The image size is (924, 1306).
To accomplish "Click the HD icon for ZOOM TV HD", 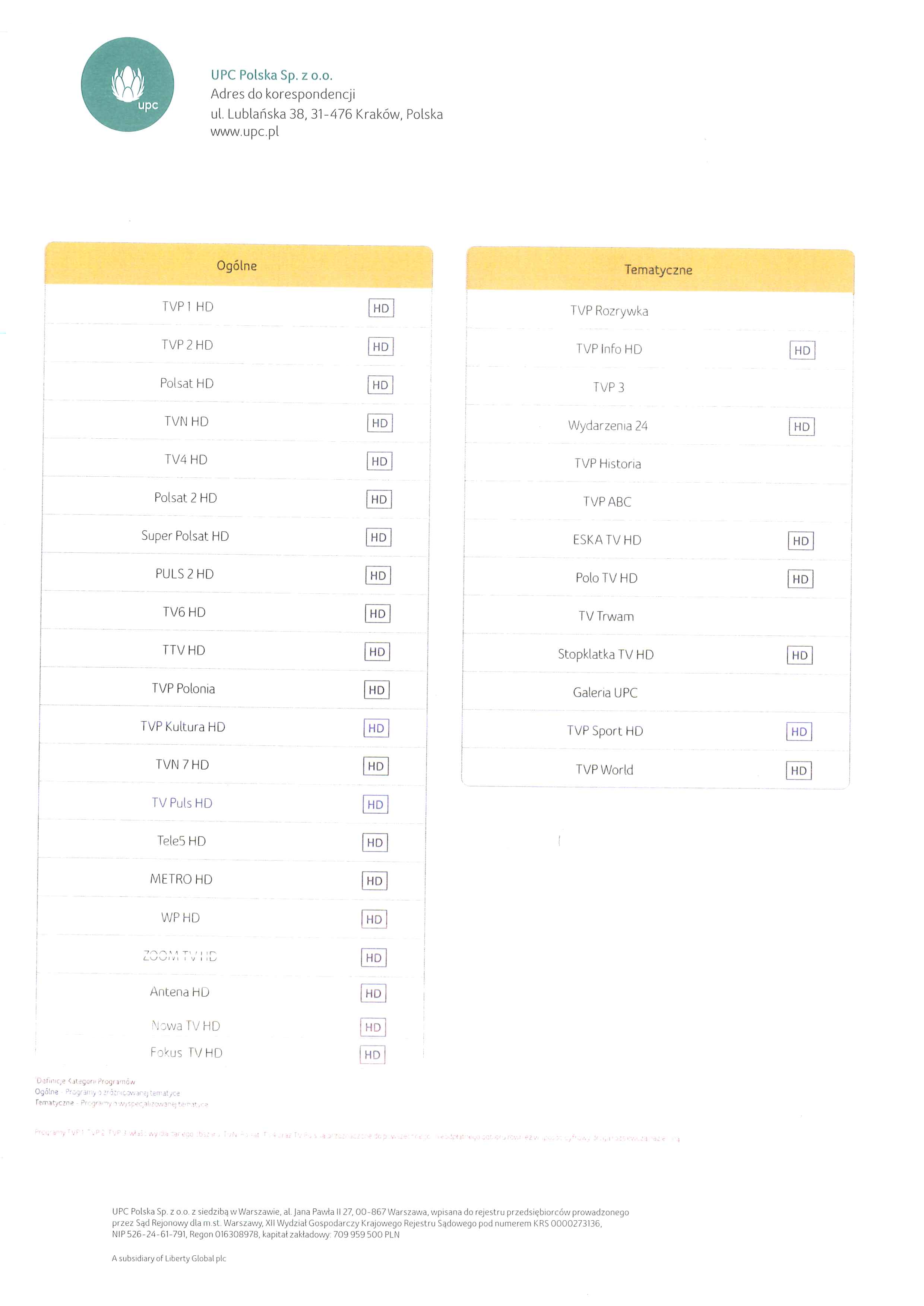I will pyautogui.click(x=374, y=958).
